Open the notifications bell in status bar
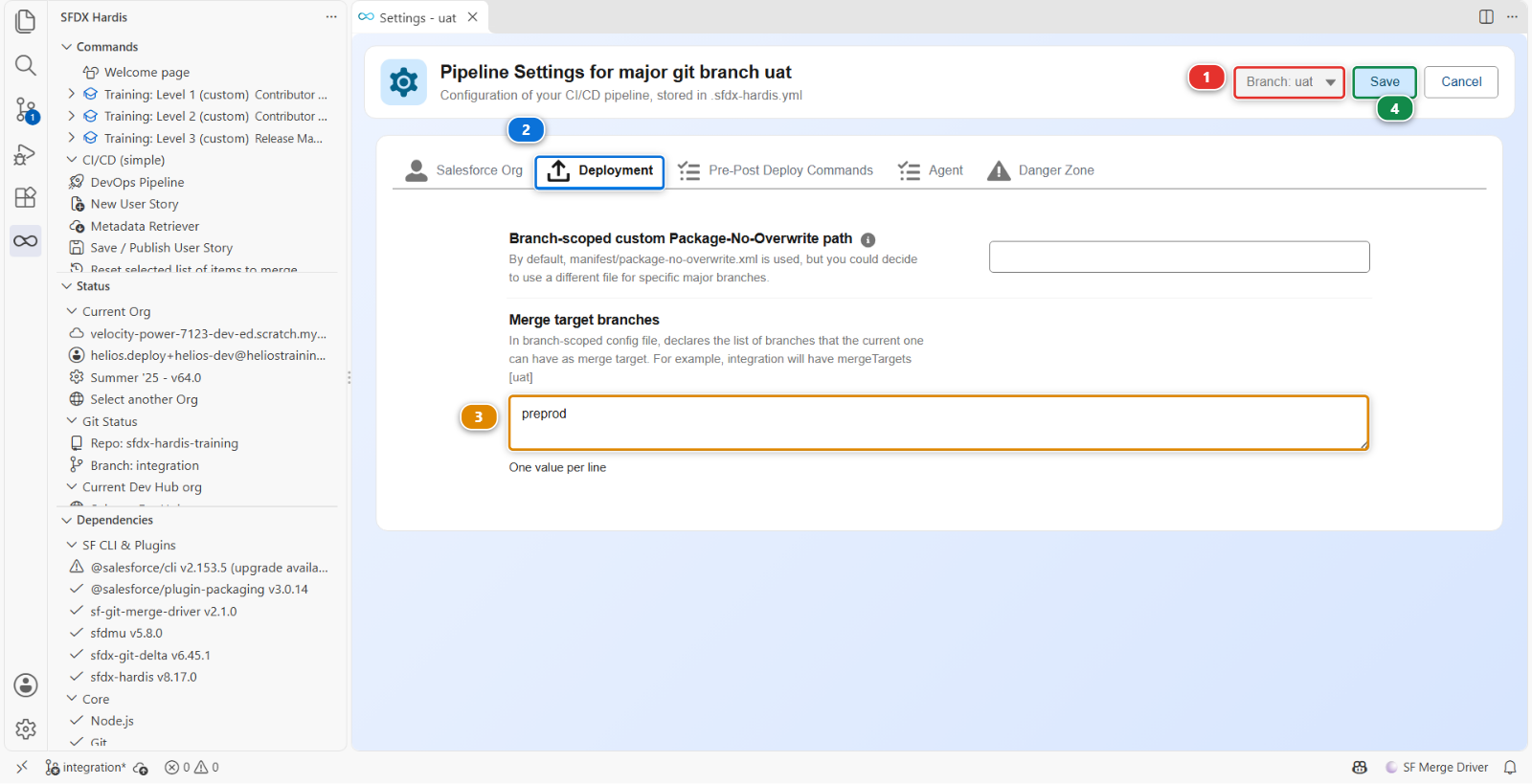Screen dimensions: 1532x784 pos(1510,768)
